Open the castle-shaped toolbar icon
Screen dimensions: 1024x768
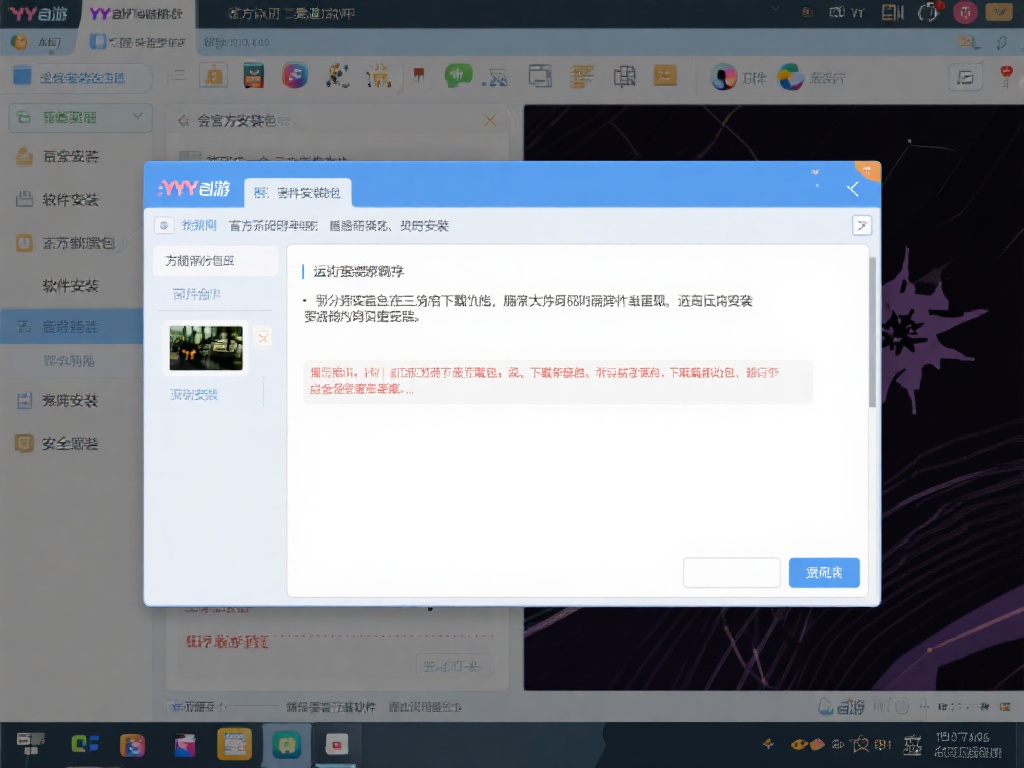(x=380, y=75)
